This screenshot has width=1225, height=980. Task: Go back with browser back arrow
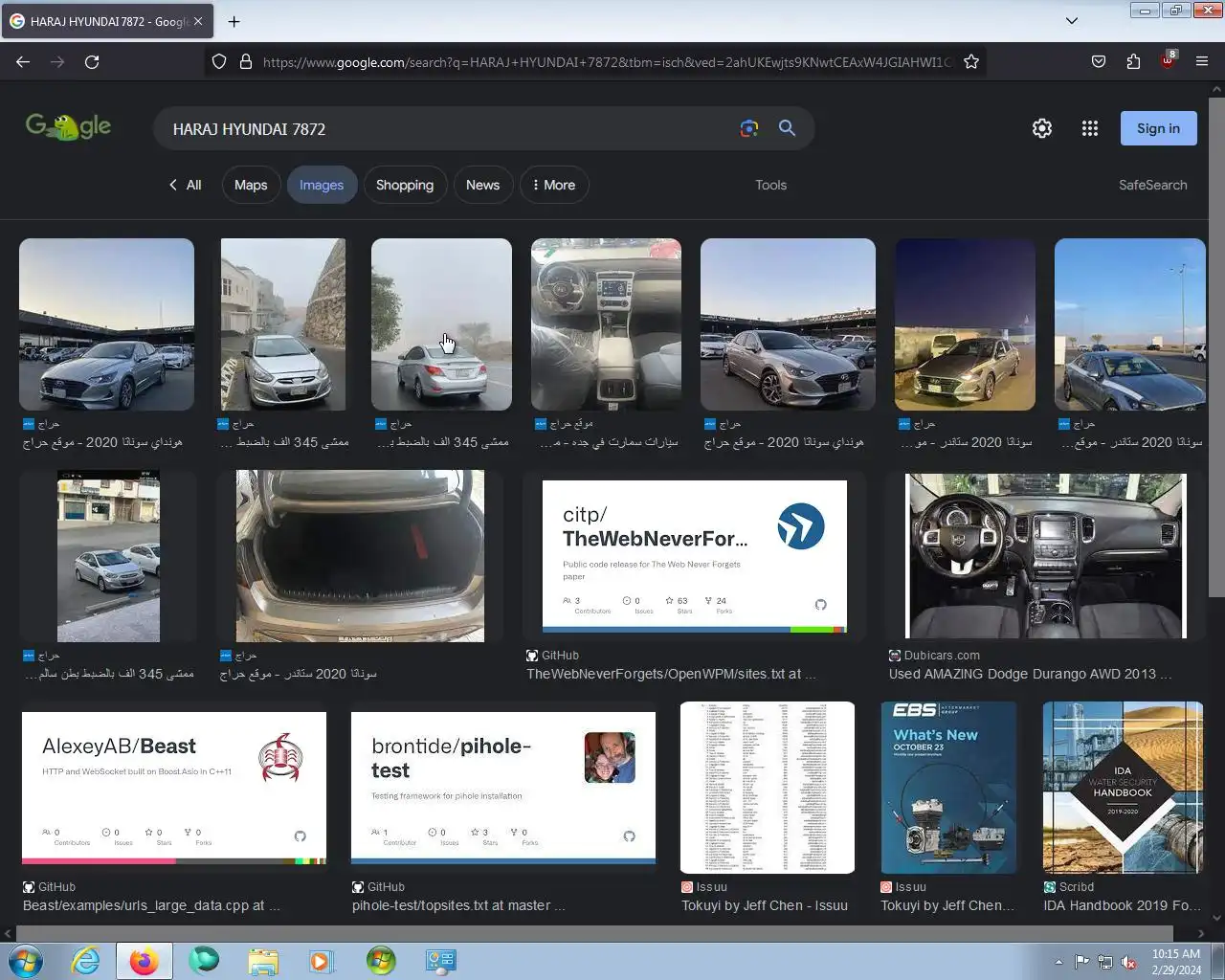pyautogui.click(x=23, y=61)
